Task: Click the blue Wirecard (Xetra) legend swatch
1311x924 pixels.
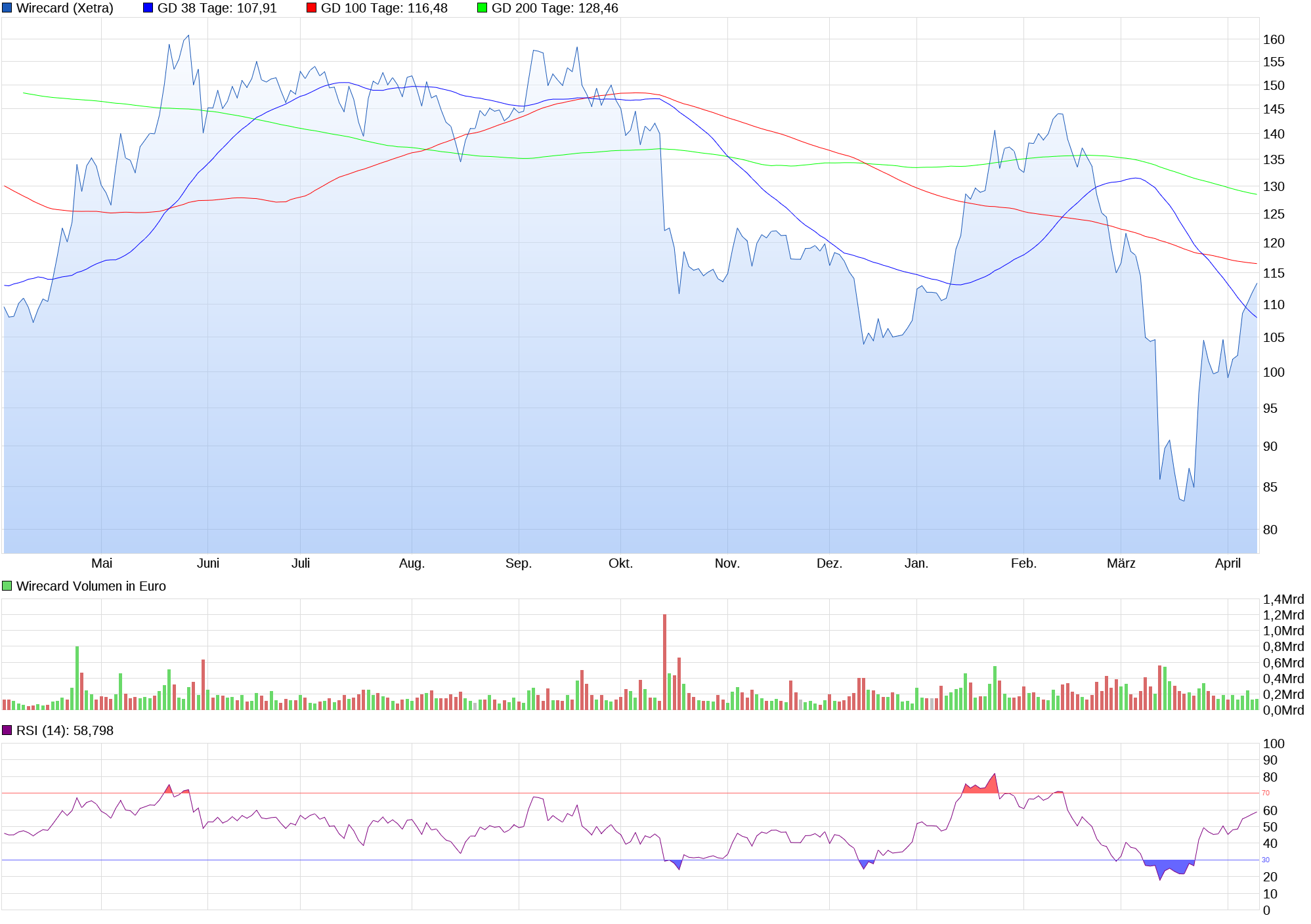Action: [x=7, y=8]
